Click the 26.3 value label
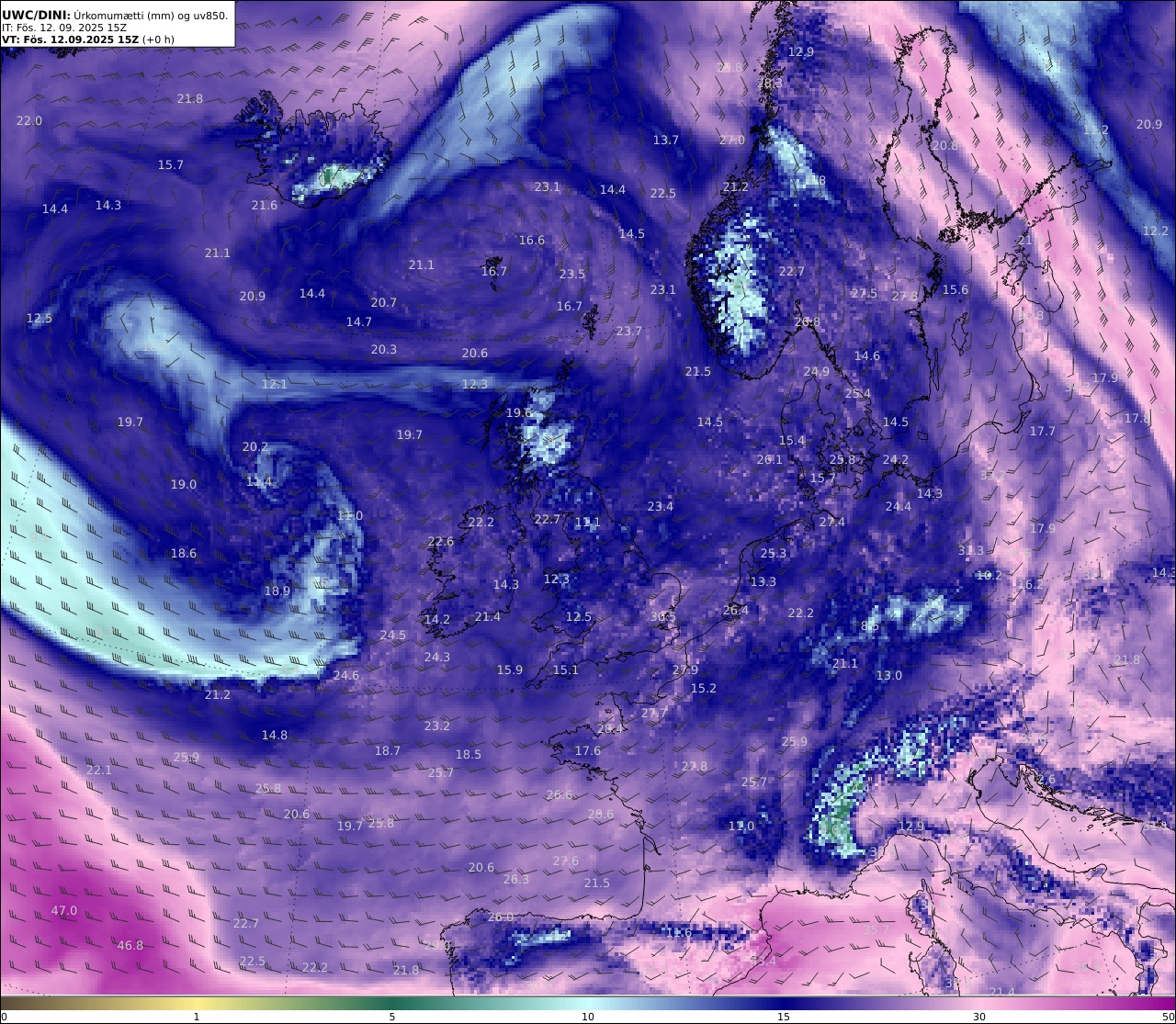 (516, 880)
